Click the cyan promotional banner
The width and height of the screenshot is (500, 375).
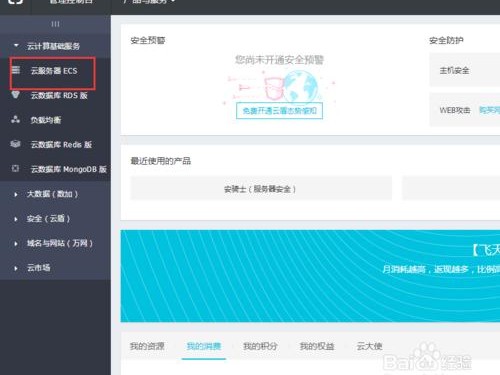coord(310,276)
